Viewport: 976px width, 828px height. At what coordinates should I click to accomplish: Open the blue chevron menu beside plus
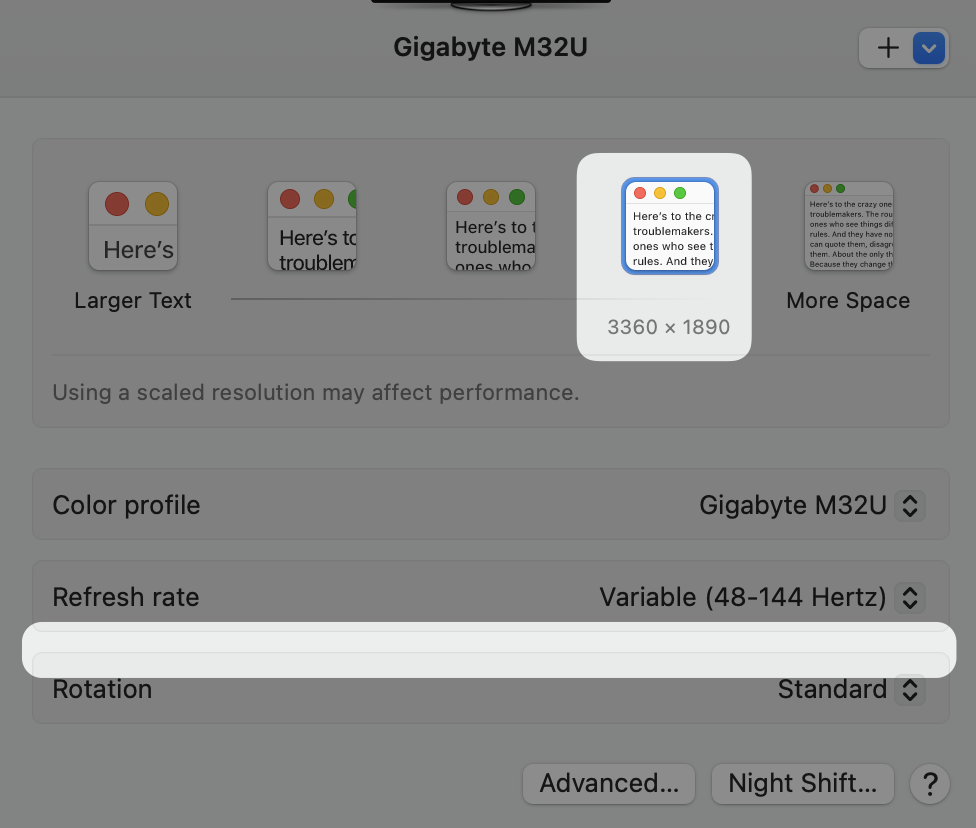[x=929, y=48]
